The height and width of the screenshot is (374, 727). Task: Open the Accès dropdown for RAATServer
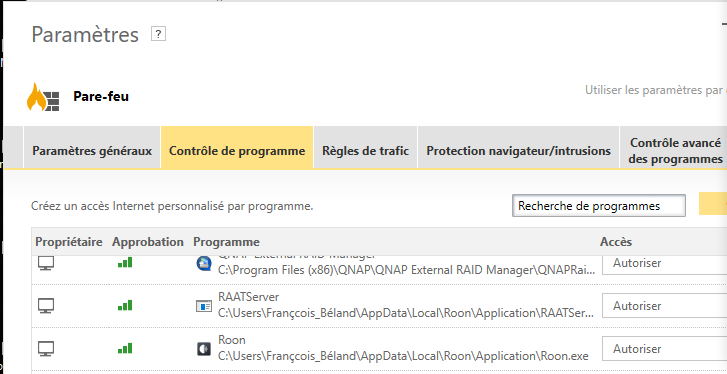coord(664,306)
